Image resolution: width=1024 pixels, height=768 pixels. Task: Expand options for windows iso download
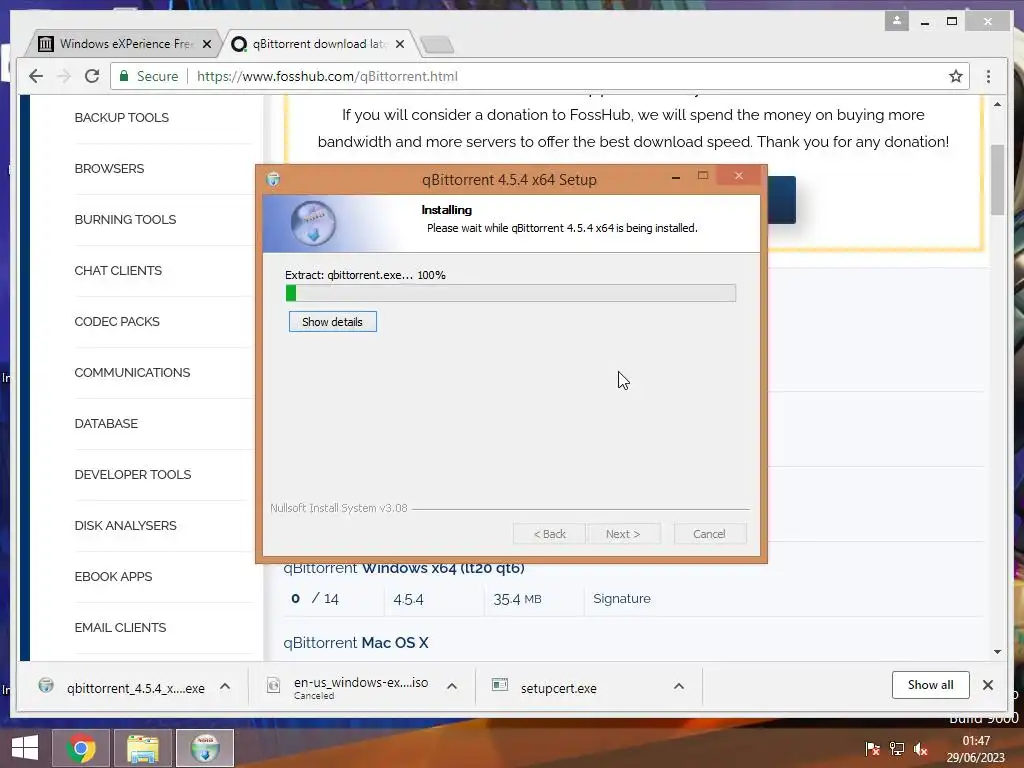click(452, 686)
